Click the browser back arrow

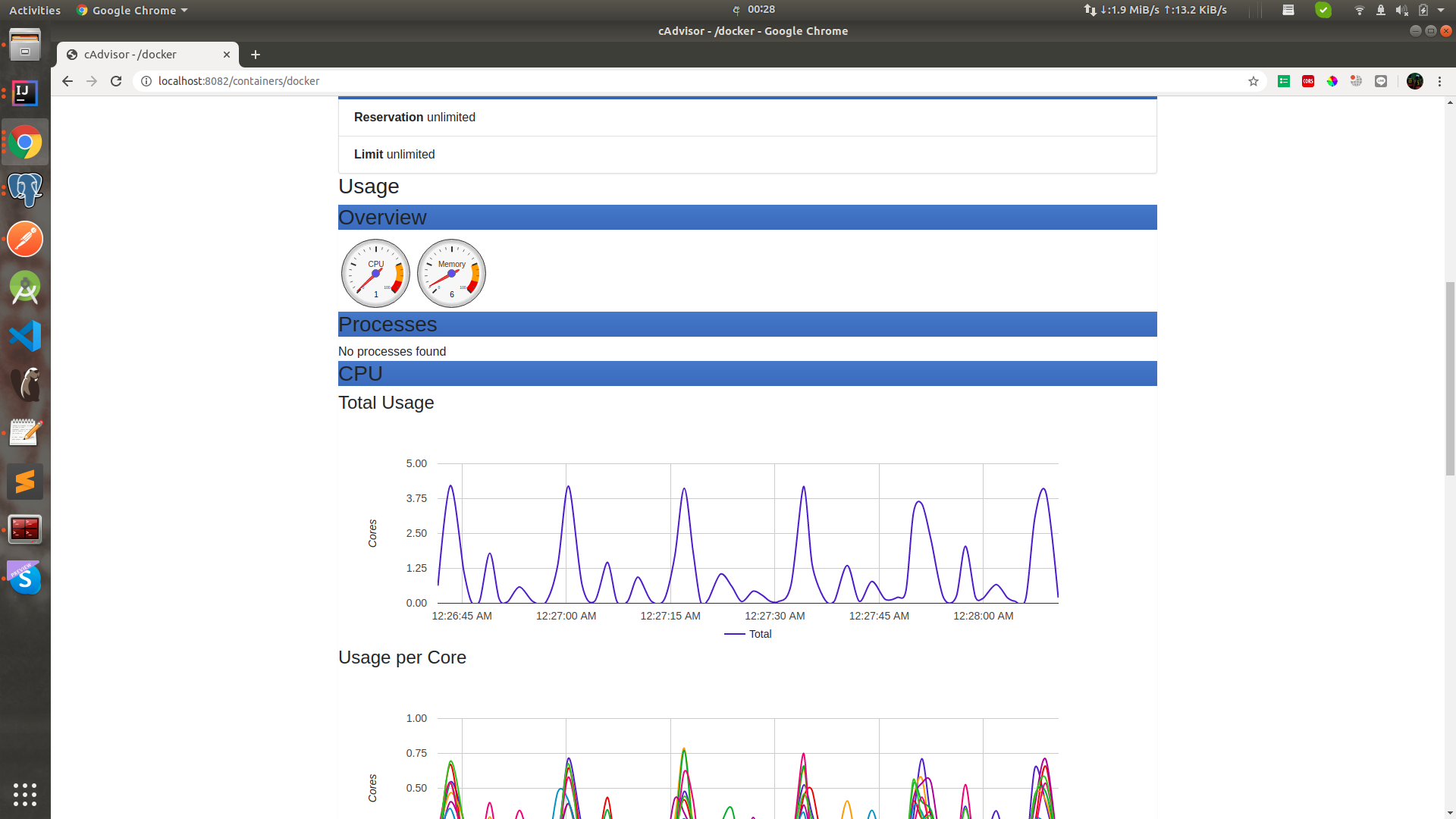pos(67,81)
